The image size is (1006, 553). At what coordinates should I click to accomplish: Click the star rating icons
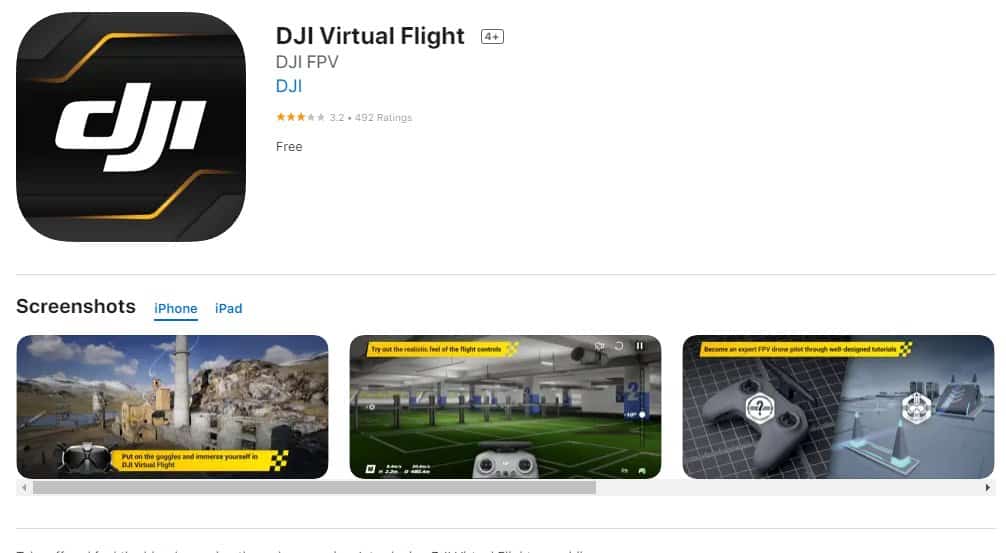coord(300,117)
